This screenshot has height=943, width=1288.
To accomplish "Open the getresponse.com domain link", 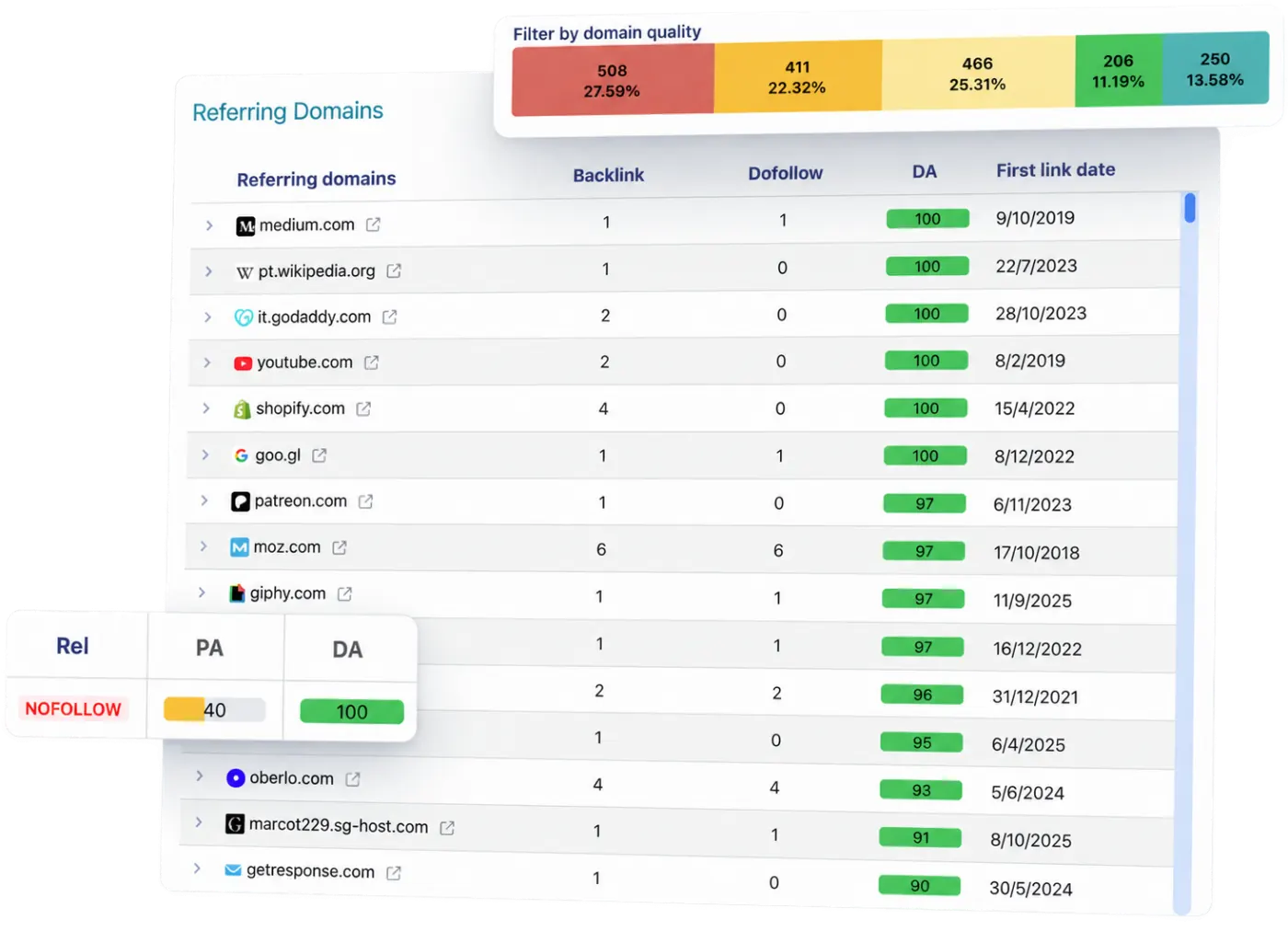I will pos(311,871).
